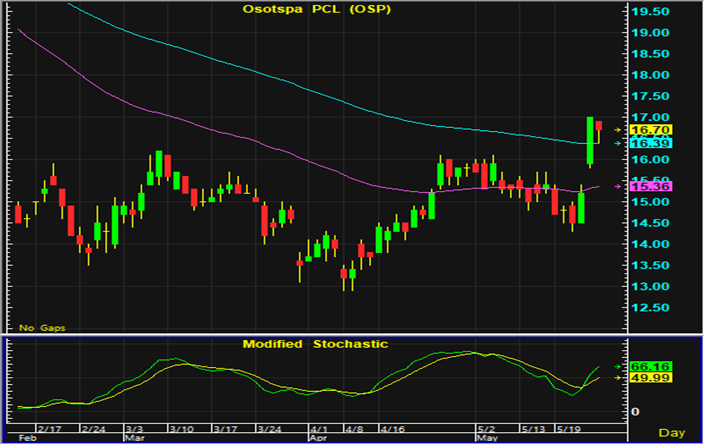Click the 13.50 price axis label
This screenshot has width=705, height=445.
[x=650, y=266]
